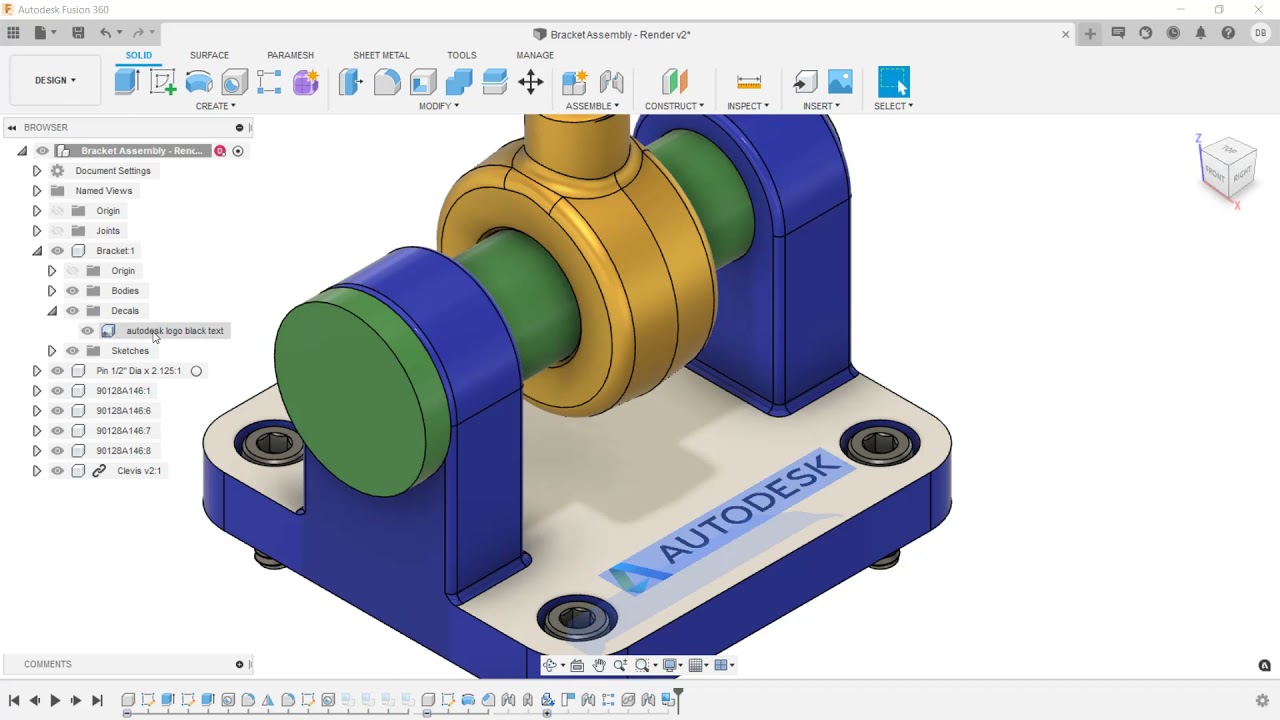
Task: Select the SOLID tab
Action: tap(139, 55)
